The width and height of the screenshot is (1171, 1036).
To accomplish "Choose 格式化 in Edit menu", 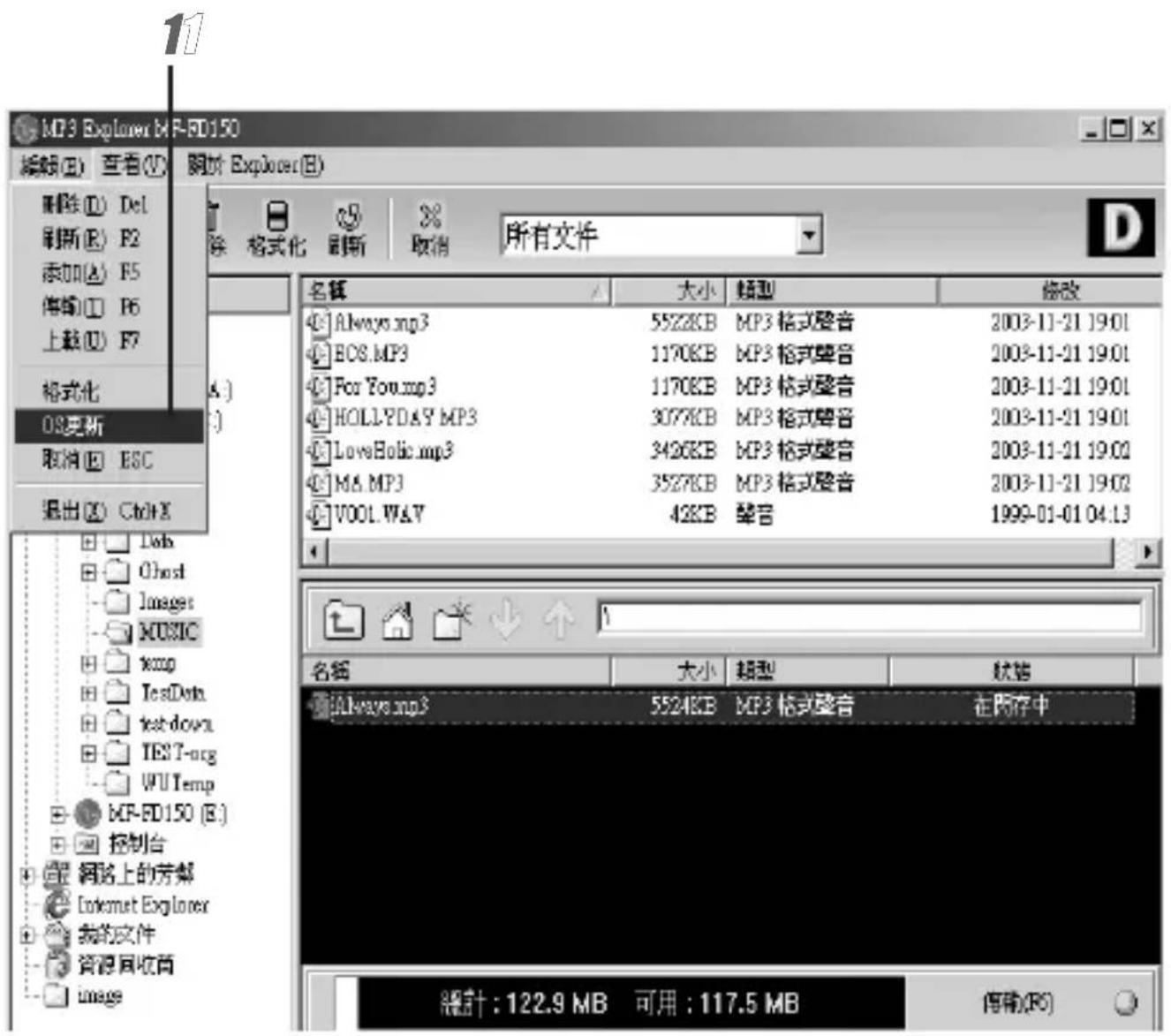I will 110,390.
